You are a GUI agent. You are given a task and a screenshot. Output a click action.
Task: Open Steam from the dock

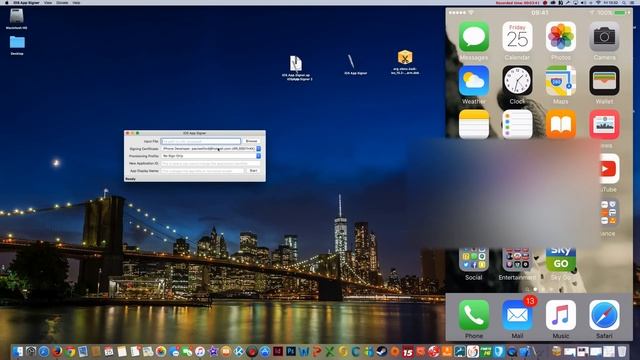pyautogui.click(x=382, y=351)
